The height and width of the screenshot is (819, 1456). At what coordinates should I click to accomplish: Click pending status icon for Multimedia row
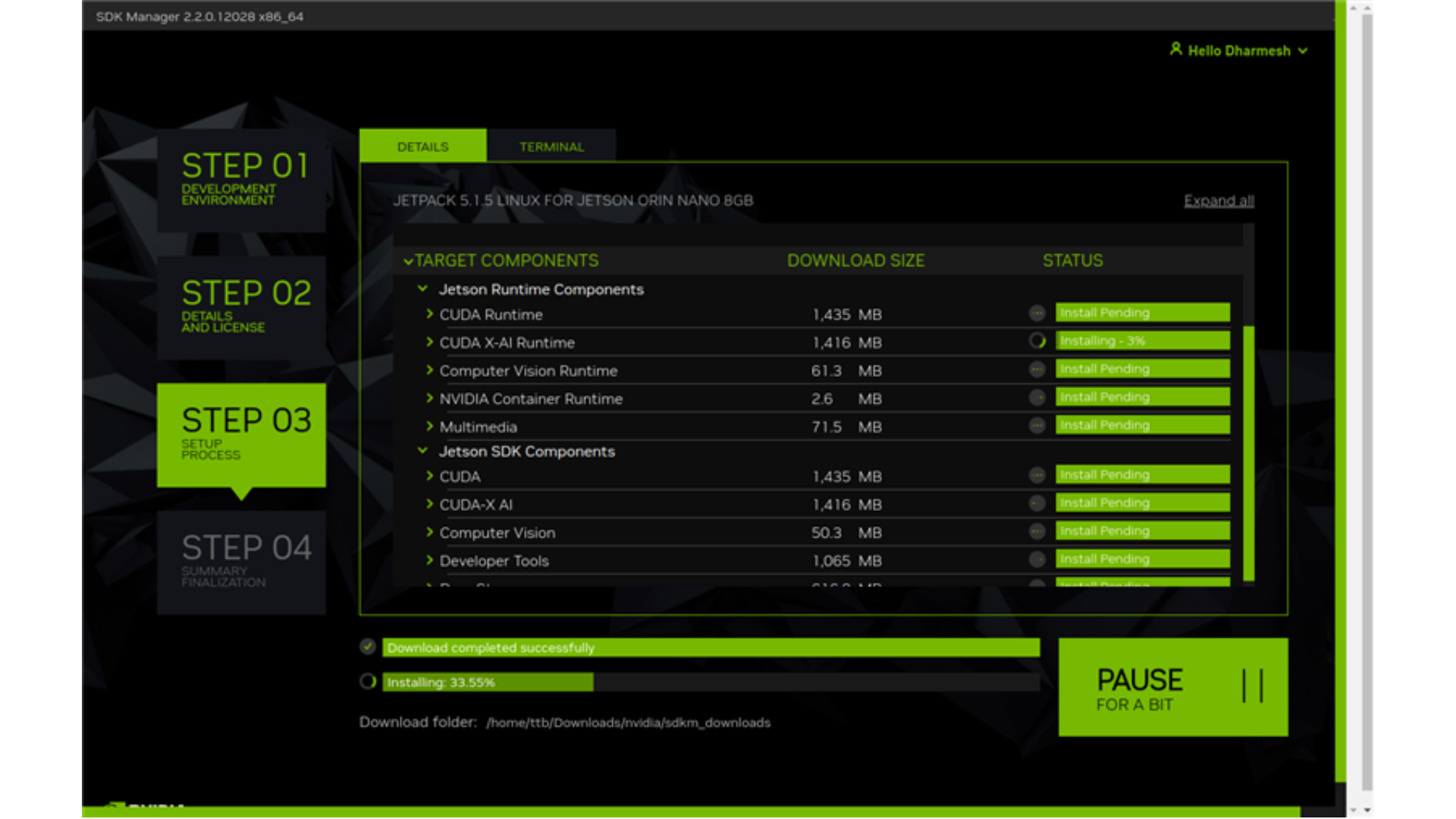pos(1037,425)
